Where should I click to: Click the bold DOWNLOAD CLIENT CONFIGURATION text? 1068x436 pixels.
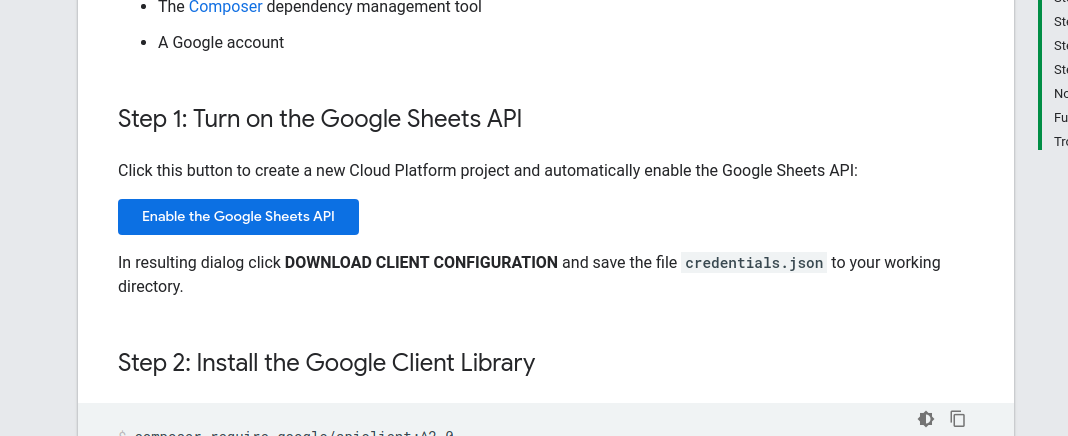(x=421, y=263)
